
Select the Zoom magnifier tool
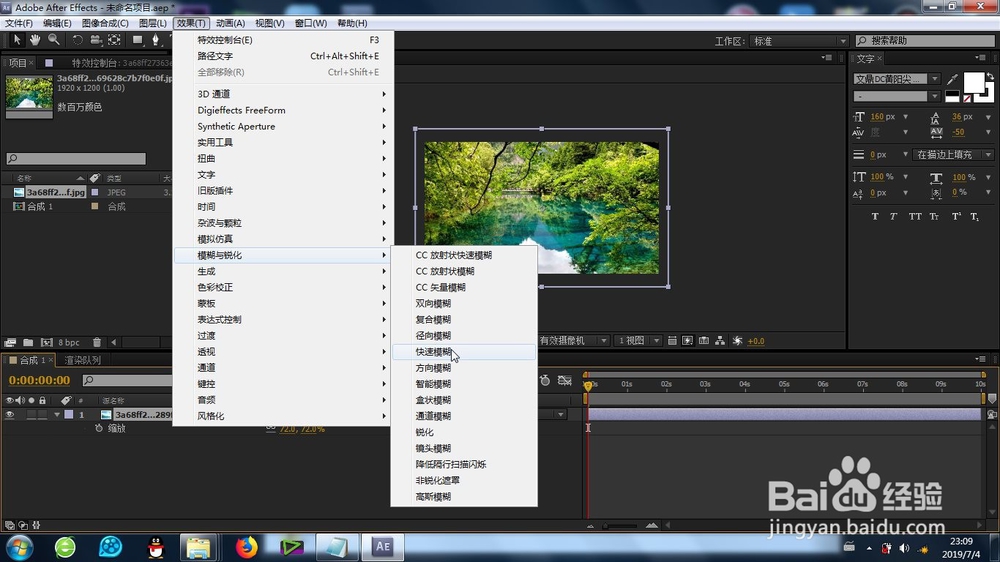point(54,40)
